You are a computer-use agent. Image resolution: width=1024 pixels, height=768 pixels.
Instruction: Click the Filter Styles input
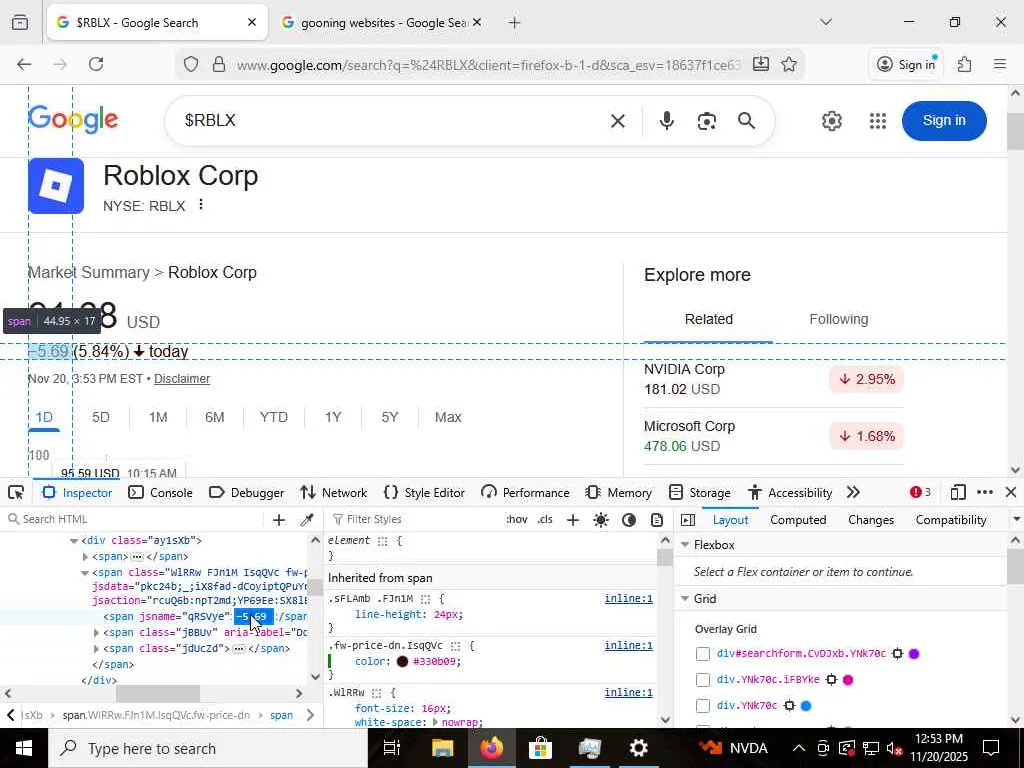click(413, 520)
